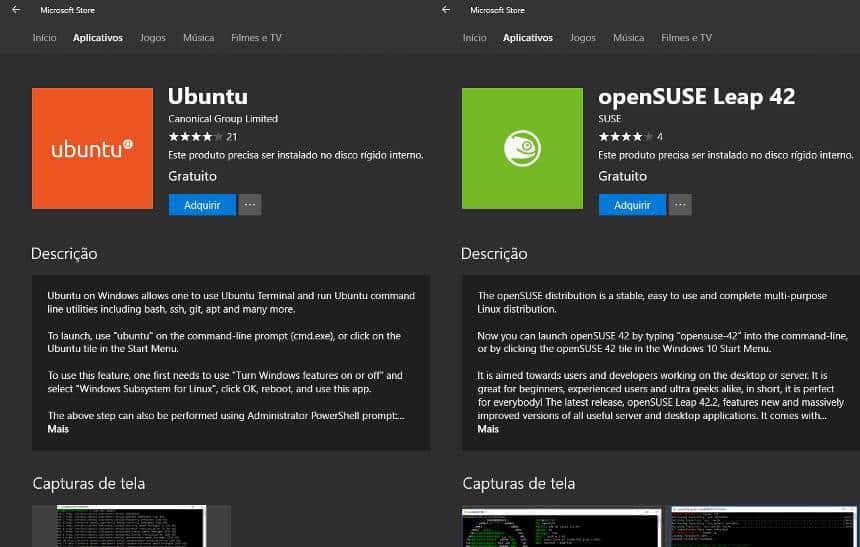Click the Ubuntu internal disk installation note
Image resolution: width=860 pixels, height=547 pixels.
[296, 155]
